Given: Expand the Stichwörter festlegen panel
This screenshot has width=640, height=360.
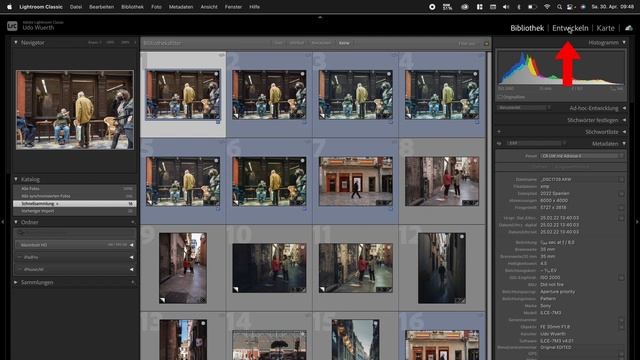Looking at the screenshot, I should [x=624, y=120].
